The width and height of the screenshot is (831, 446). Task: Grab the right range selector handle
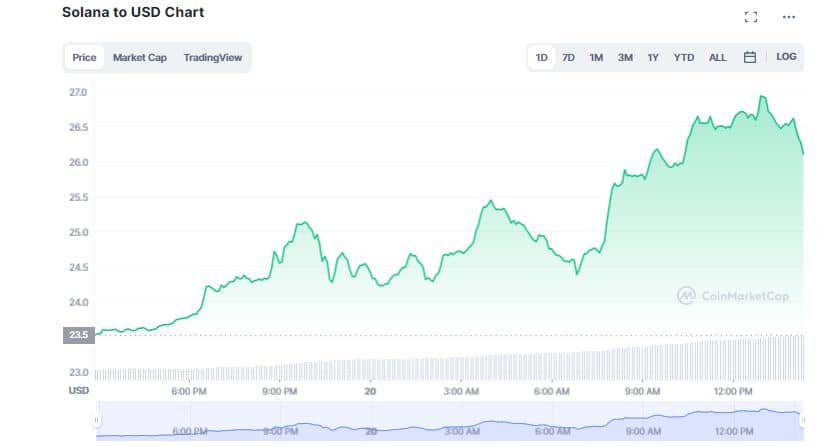click(803, 420)
